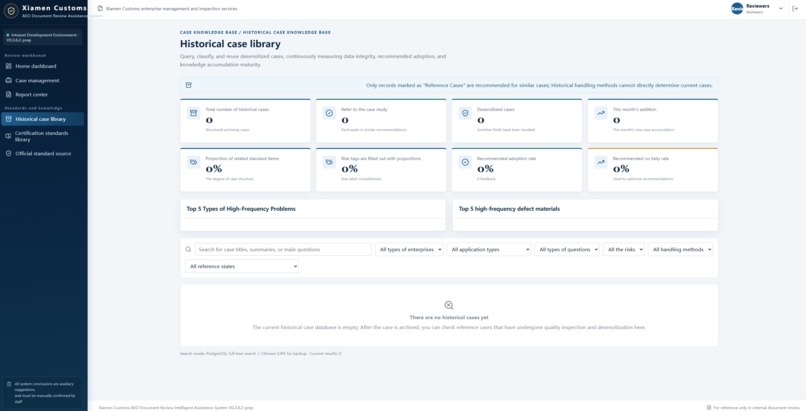Click There are no historical cases yet text
This screenshot has height=411, width=806.
449,317
